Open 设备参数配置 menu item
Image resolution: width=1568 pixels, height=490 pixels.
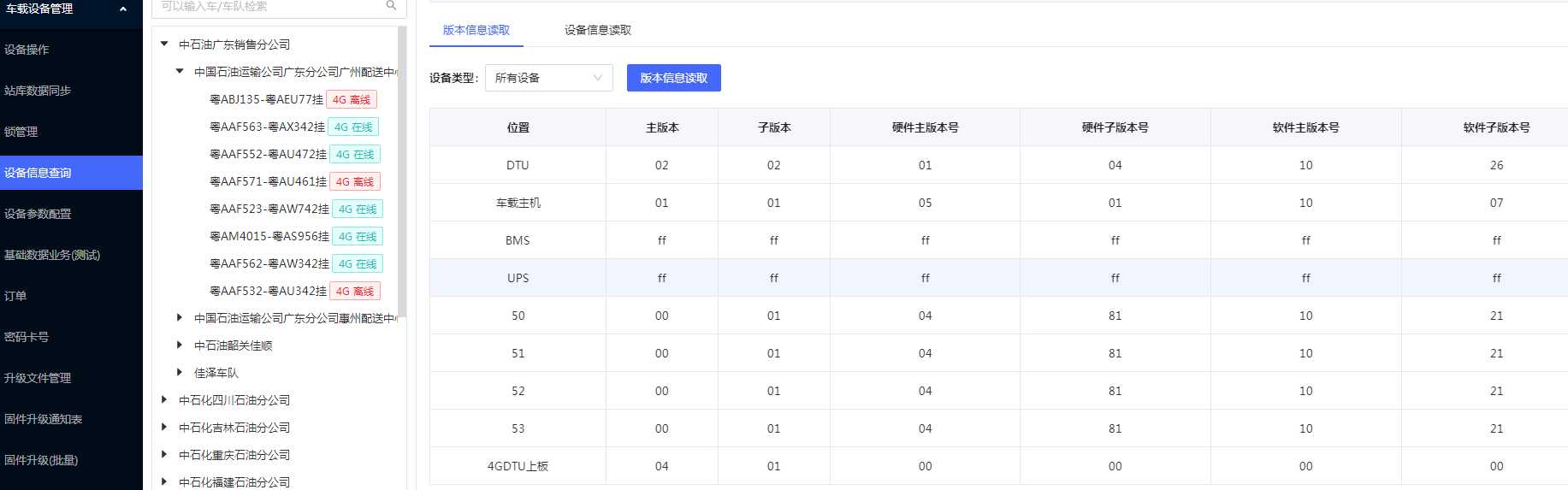pos(71,214)
